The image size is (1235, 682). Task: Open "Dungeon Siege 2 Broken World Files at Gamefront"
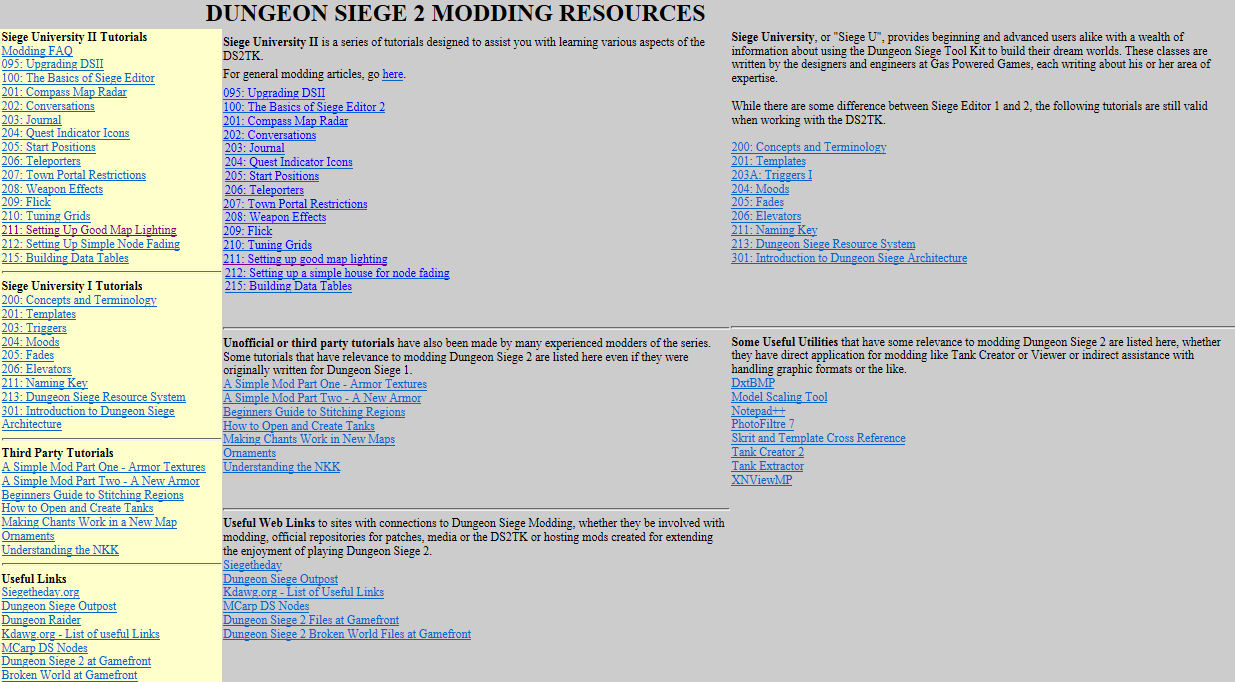click(347, 634)
